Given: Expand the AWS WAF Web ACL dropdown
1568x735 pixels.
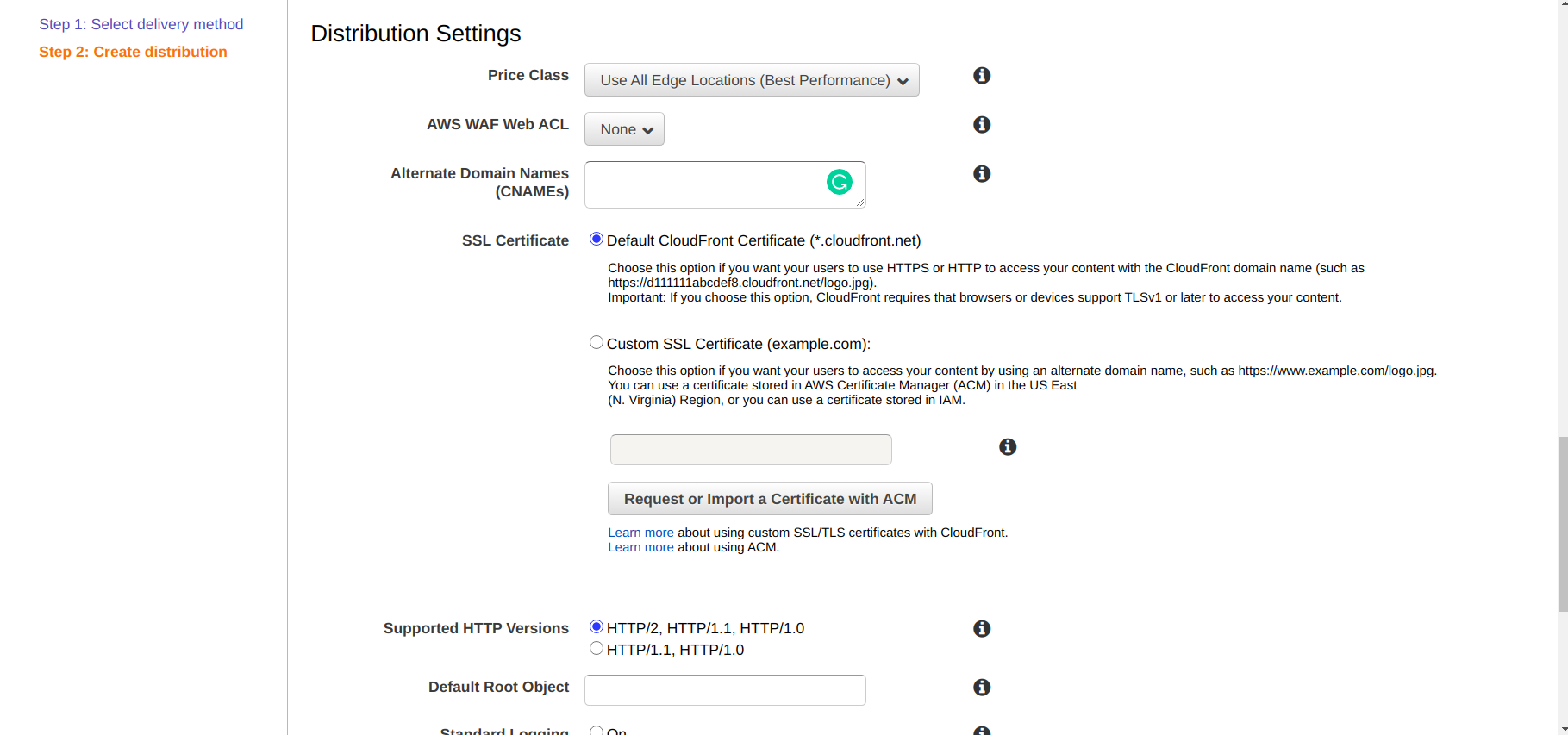Looking at the screenshot, I should click(x=624, y=129).
